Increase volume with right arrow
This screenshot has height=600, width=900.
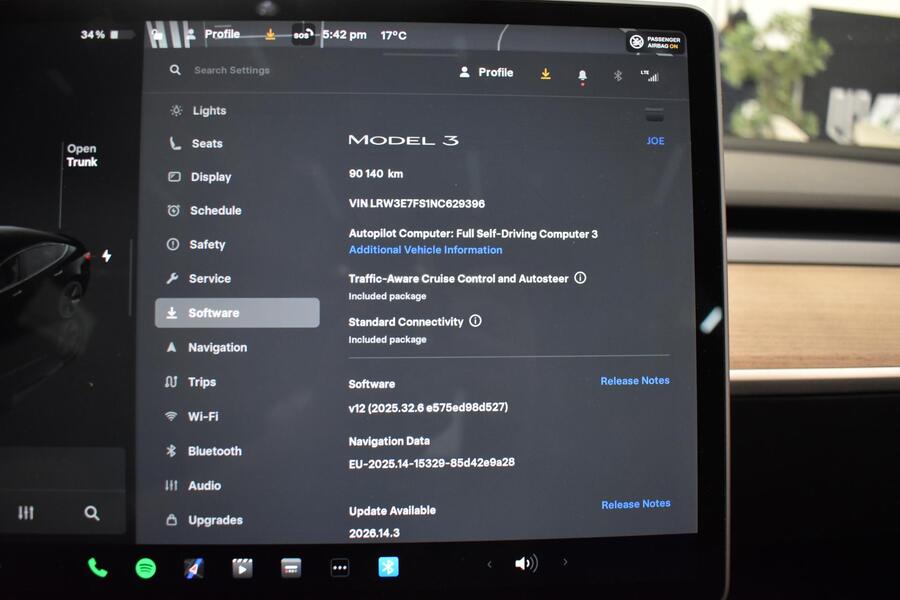pyautogui.click(x=565, y=562)
